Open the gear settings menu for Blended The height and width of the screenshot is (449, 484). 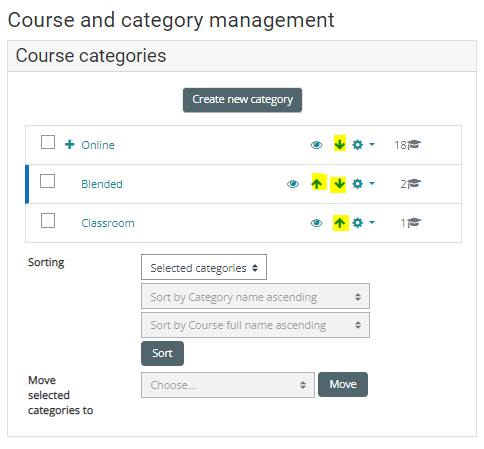(x=363, y=184)
